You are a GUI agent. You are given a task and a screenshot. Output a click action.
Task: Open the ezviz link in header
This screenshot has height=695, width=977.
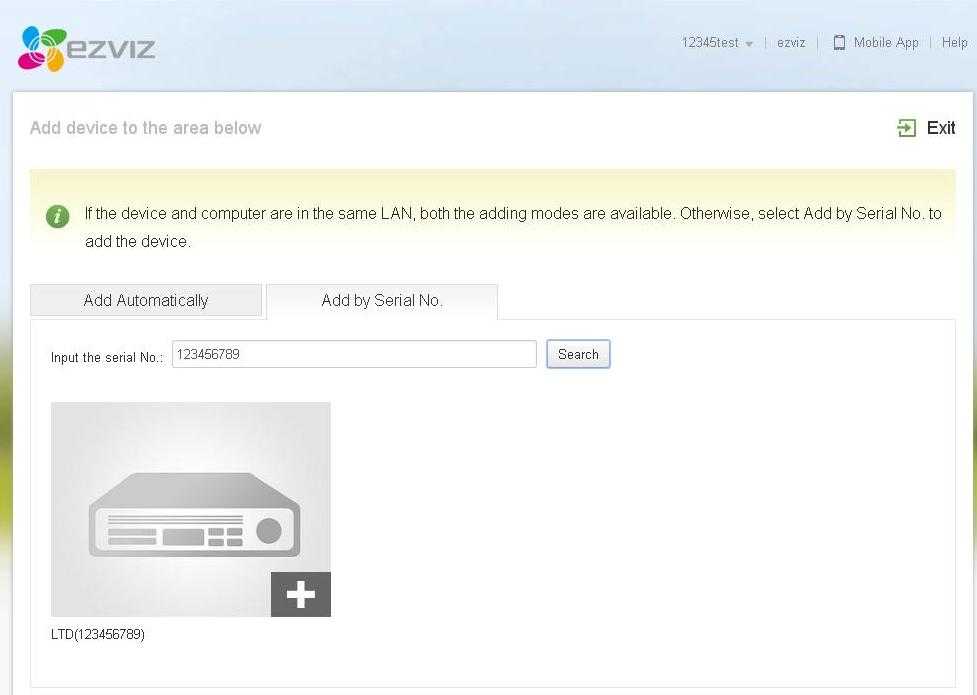791,43
